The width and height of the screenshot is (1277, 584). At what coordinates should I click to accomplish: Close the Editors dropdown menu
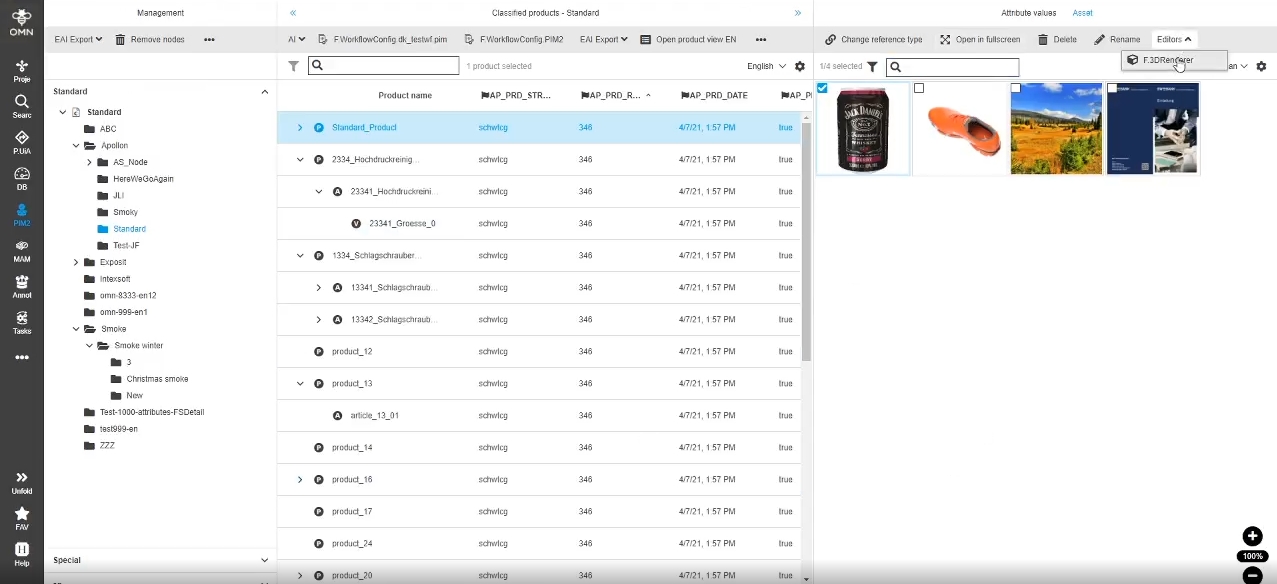[1175, 40]
